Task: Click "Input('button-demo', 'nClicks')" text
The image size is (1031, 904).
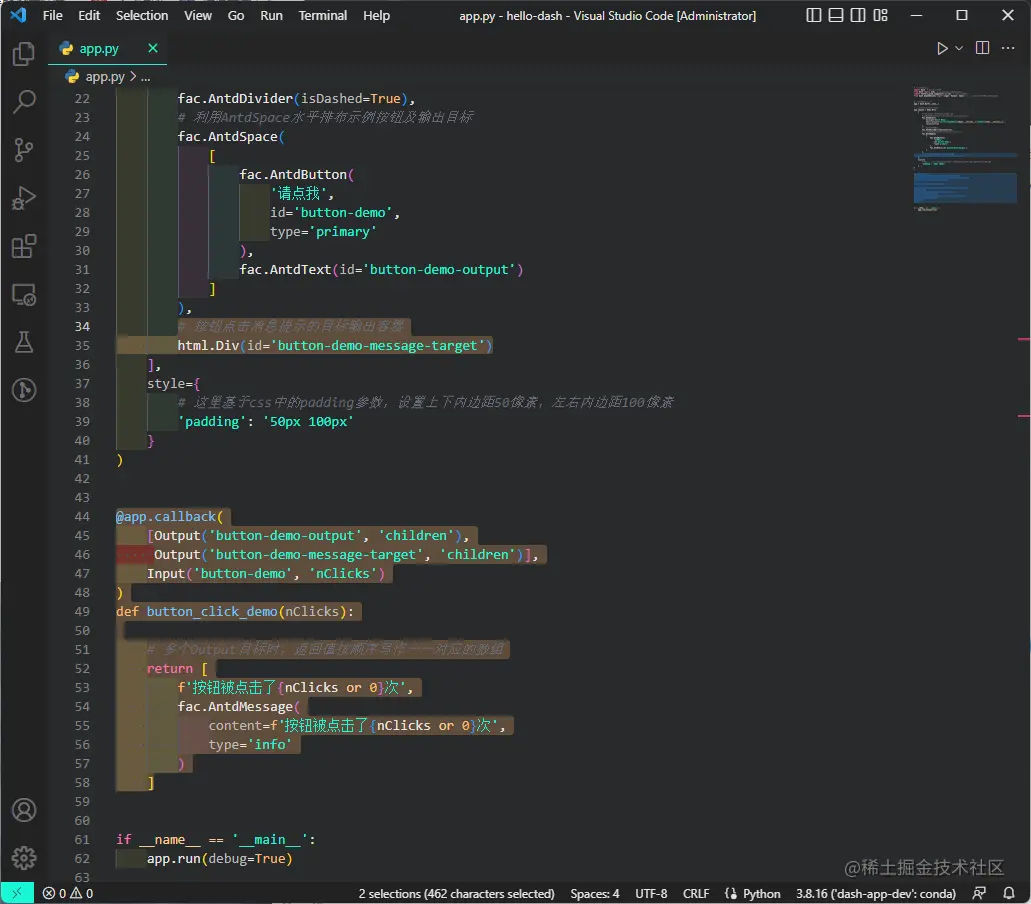Action: (266, 574)
